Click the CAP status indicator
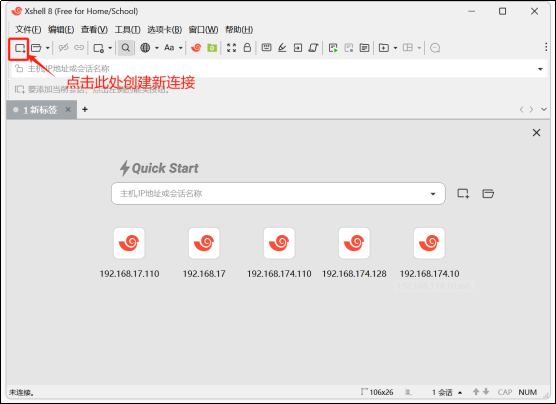This screenshot has width=556, height=404. (x=505, y=392)
